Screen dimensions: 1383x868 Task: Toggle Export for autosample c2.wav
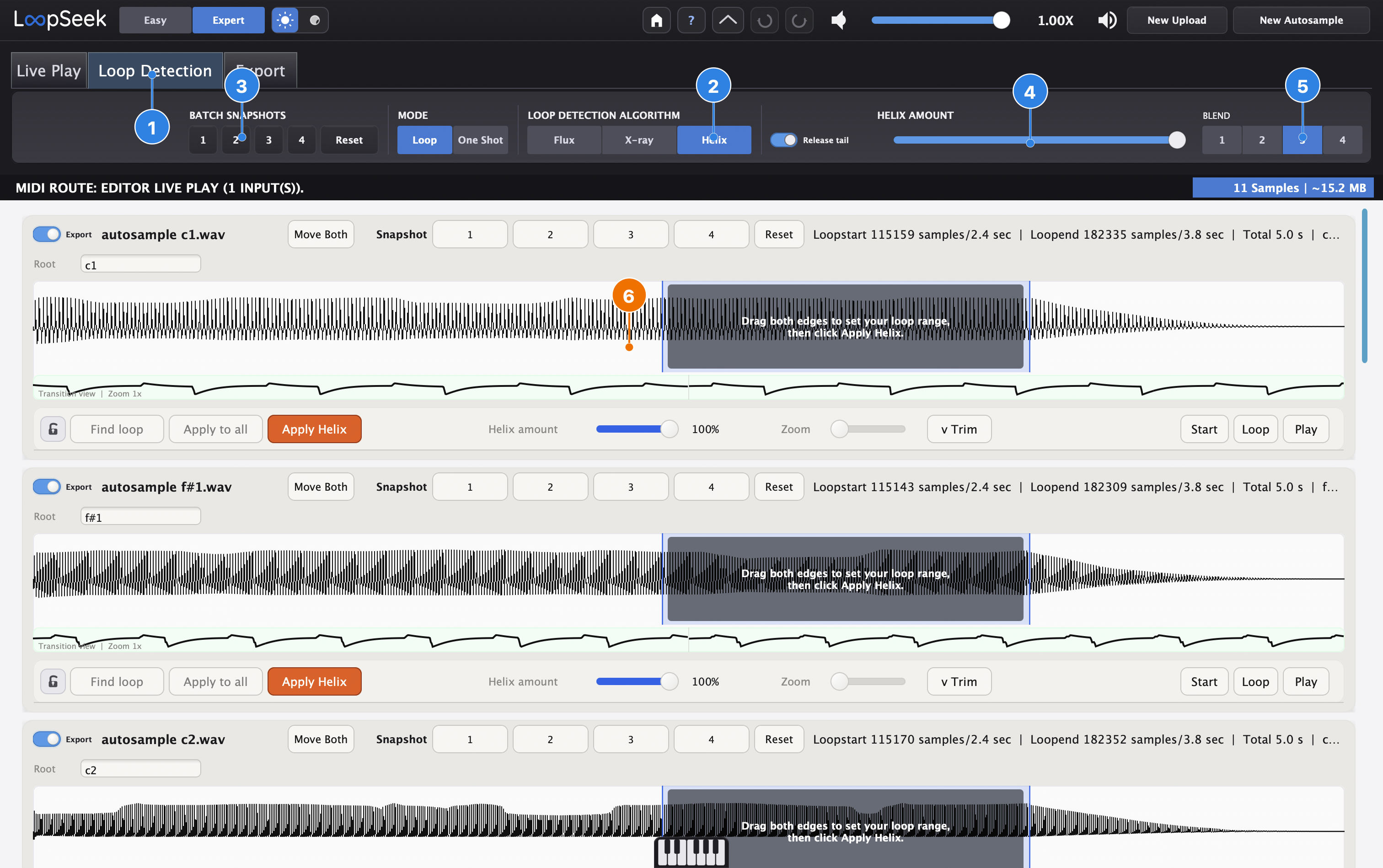(47, 739)
